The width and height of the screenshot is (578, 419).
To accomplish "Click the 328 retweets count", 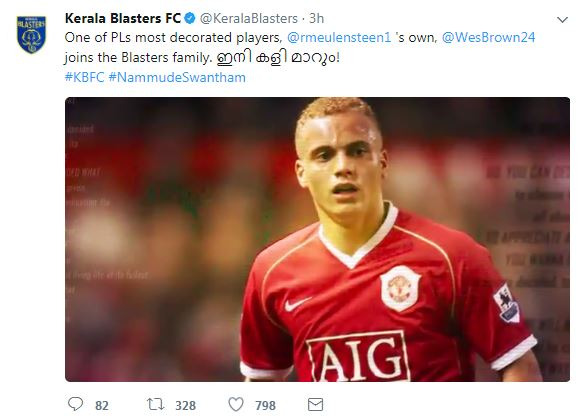I will (x=185, y=406).
